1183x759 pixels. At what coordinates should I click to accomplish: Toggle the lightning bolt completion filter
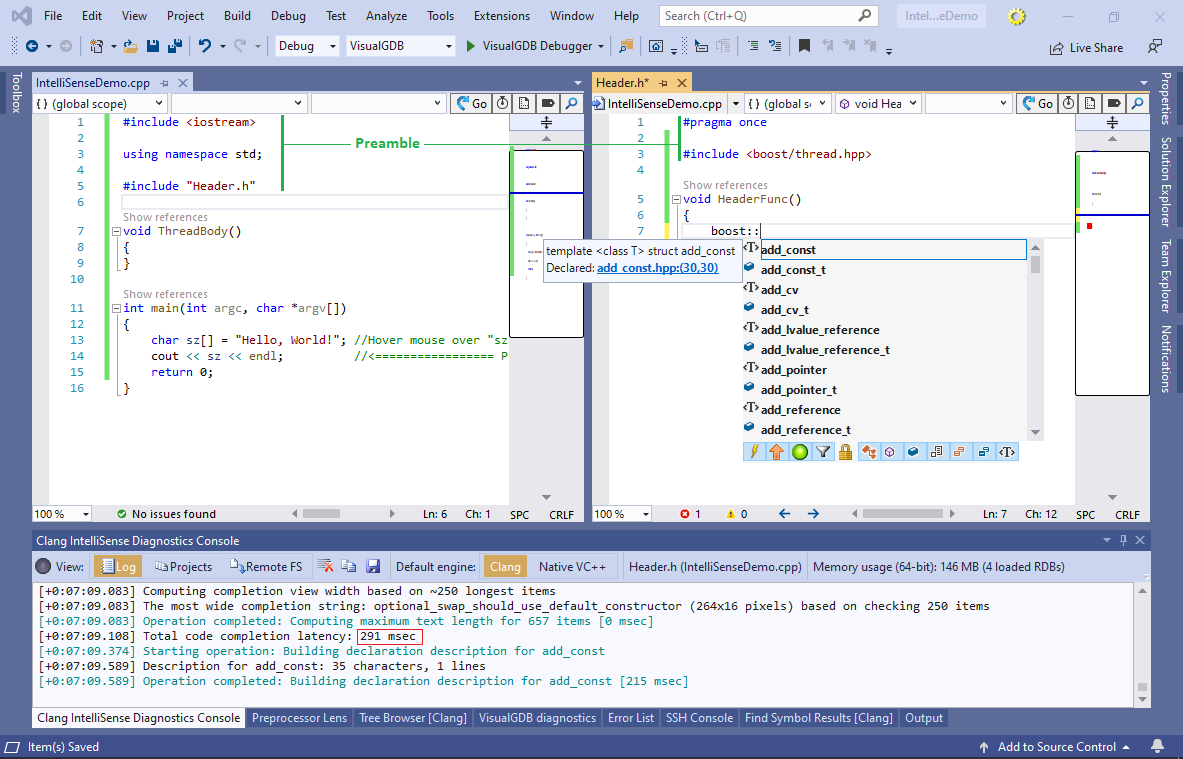(754, 452)
